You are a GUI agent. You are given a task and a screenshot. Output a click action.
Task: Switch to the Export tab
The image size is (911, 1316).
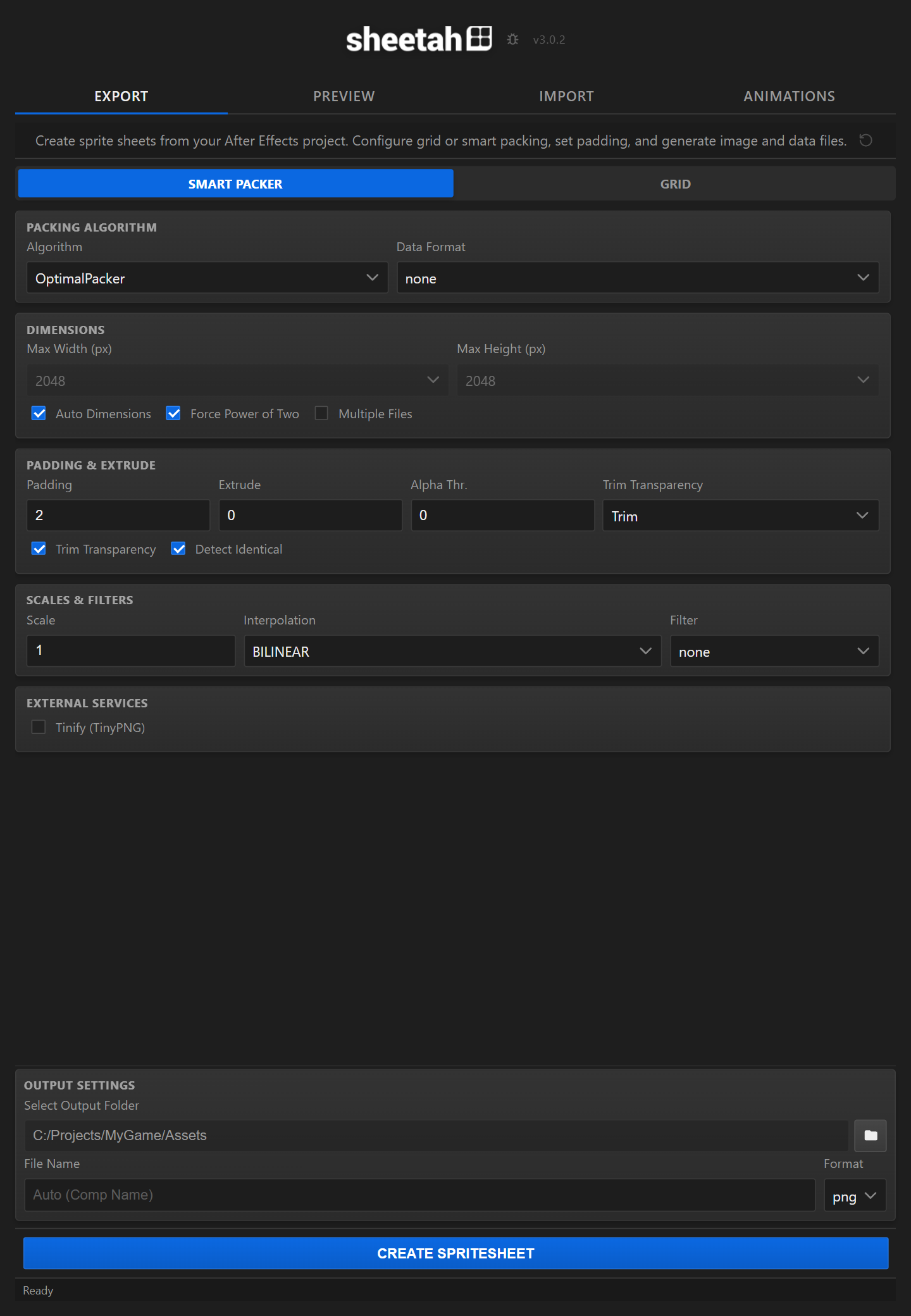point(121,96)
